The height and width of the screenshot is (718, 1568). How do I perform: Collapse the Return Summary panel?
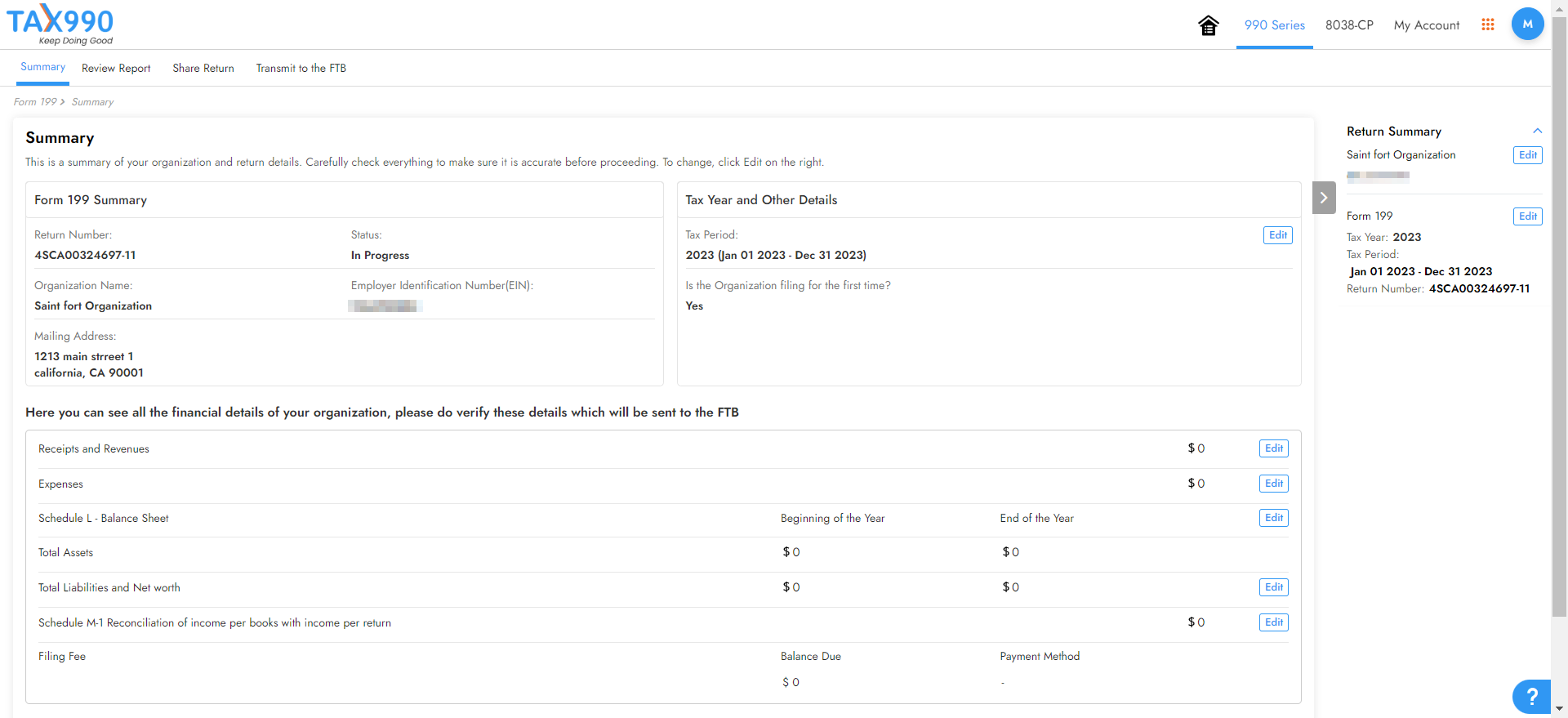click(x=1537, y=131)
